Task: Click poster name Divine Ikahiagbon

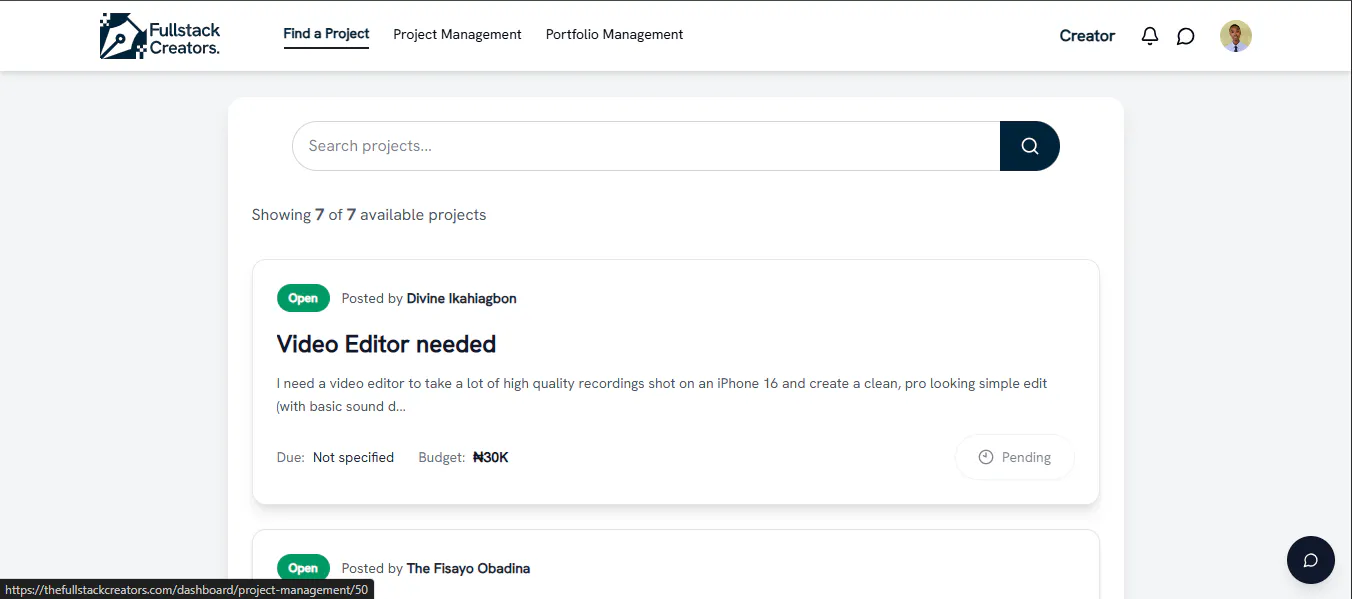Action: 461,298
